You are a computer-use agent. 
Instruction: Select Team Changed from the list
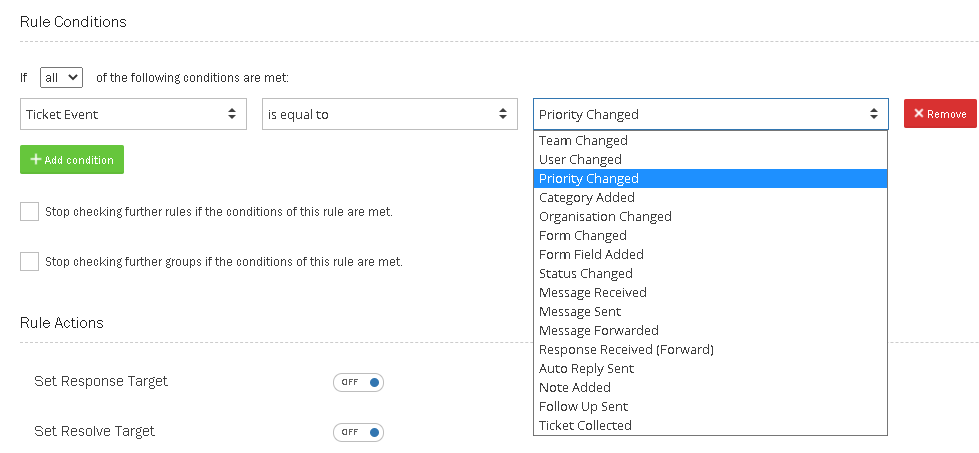pyautogui.click(x=583, y=141)
